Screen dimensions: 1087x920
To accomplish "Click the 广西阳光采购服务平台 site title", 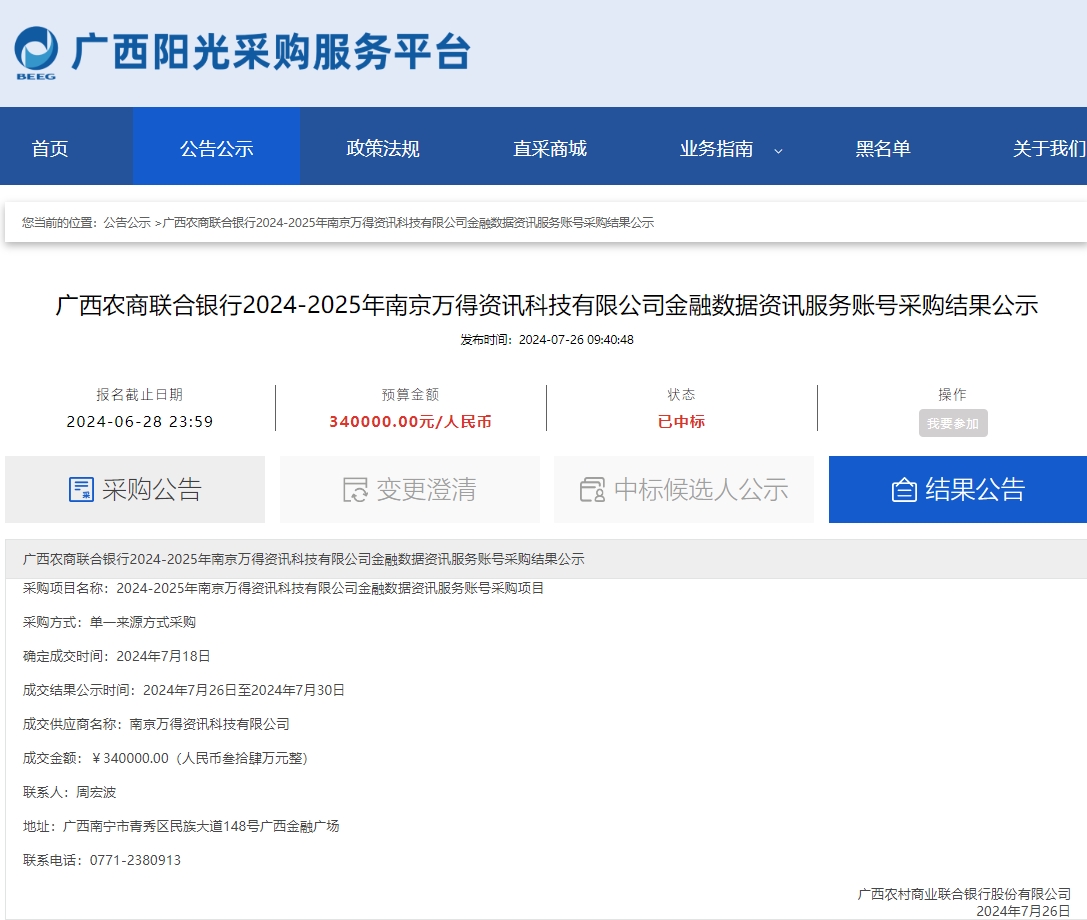I will click(271, 51).
